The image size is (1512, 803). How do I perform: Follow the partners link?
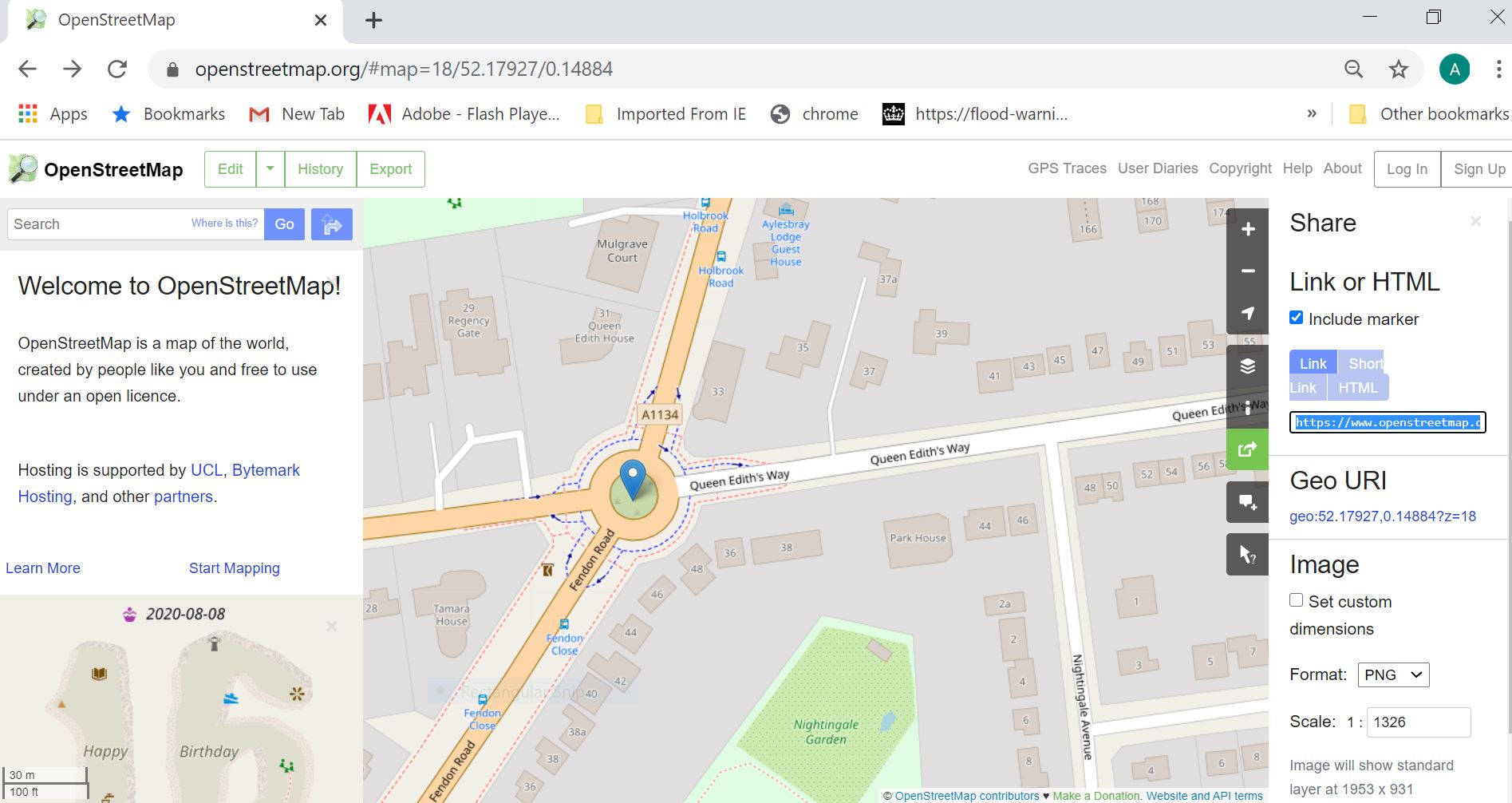click(x=184, y=496)
